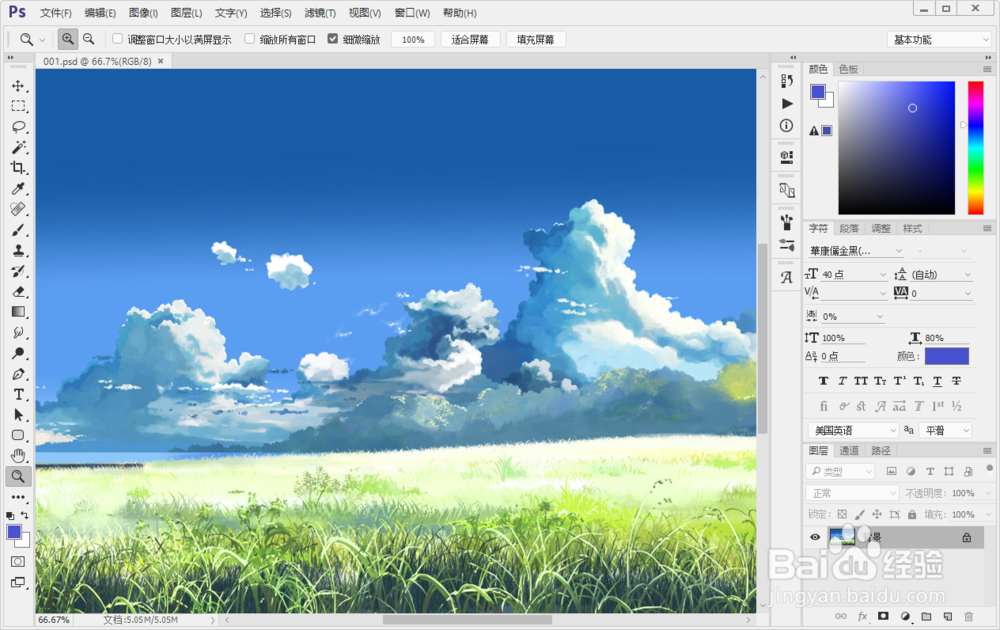
Task: Click the Zoom In option icon
Action: click(68, 39)
